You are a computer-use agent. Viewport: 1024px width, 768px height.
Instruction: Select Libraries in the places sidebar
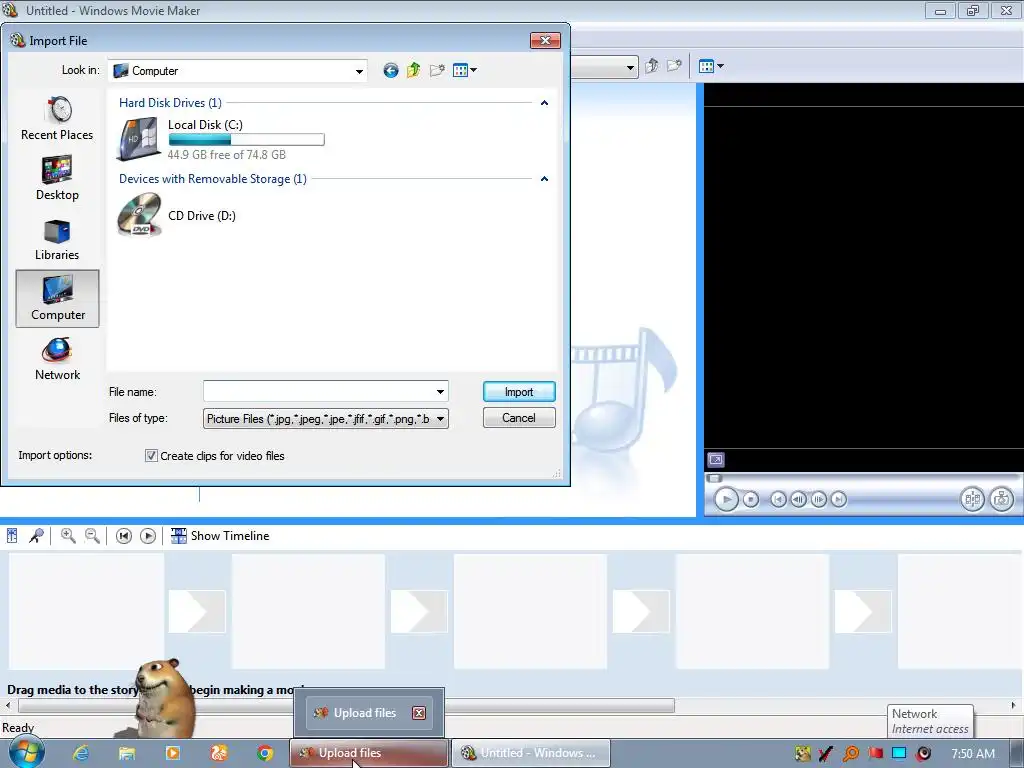(57, 239)
